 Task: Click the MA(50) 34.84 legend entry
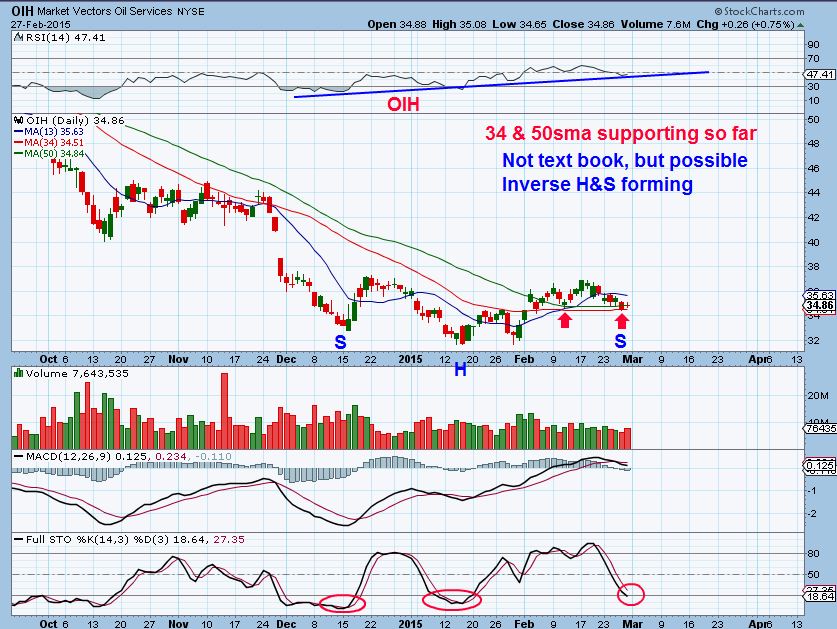click(49, 154)
